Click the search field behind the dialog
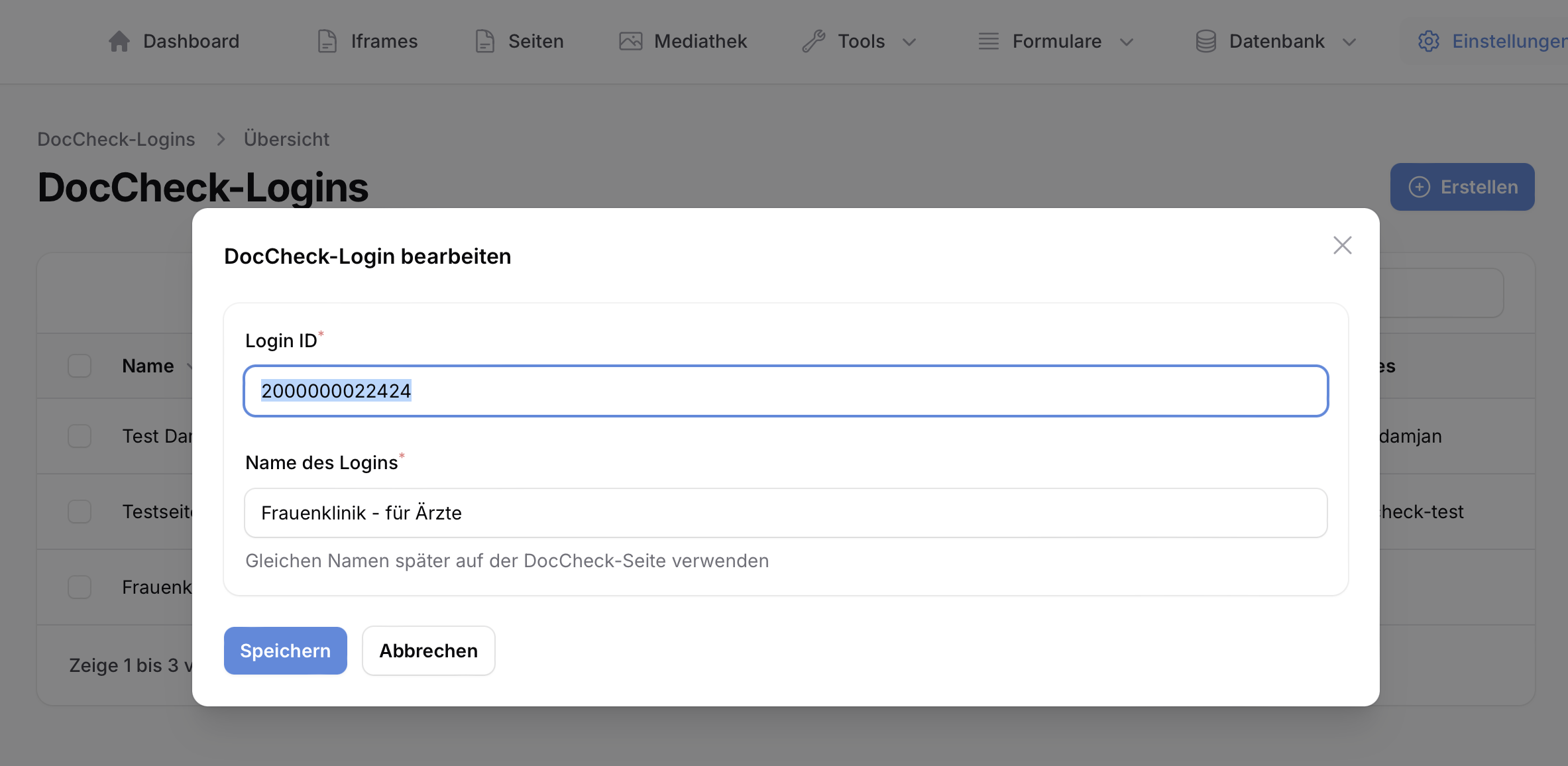1568x766 pixels. [1441, 293]
